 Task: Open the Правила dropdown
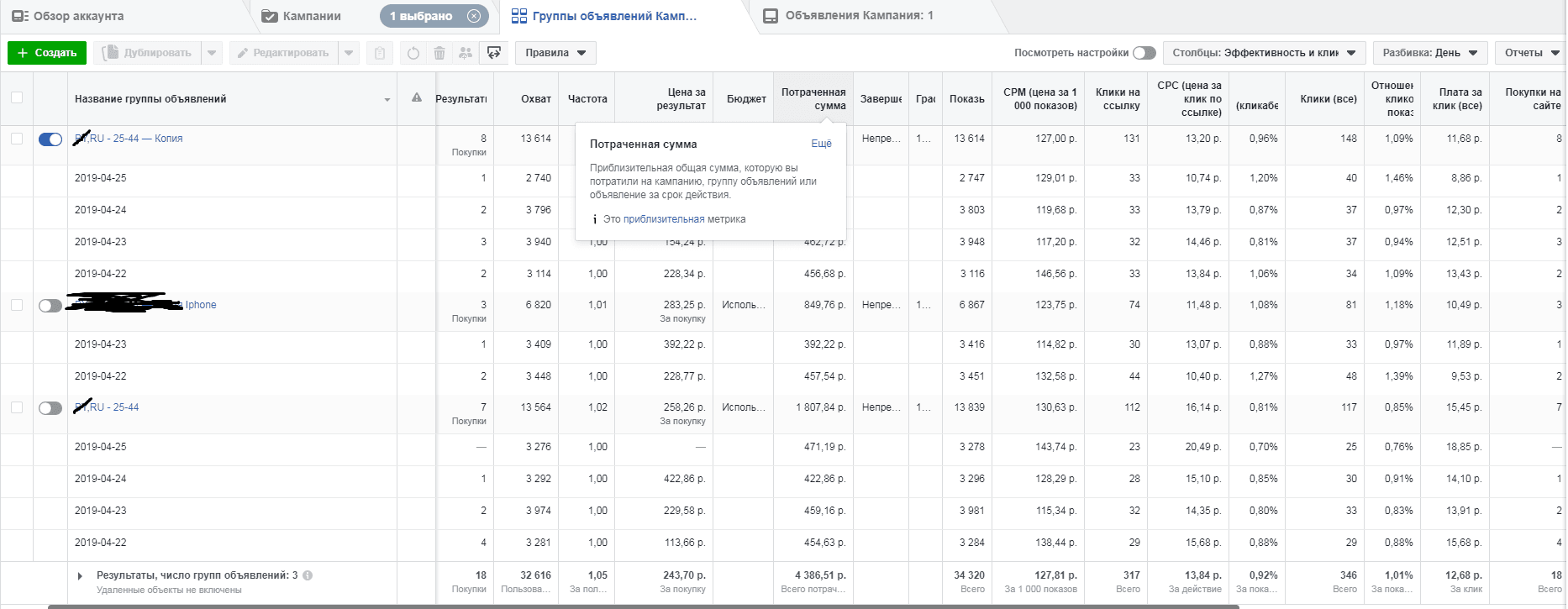click(555, 53)
